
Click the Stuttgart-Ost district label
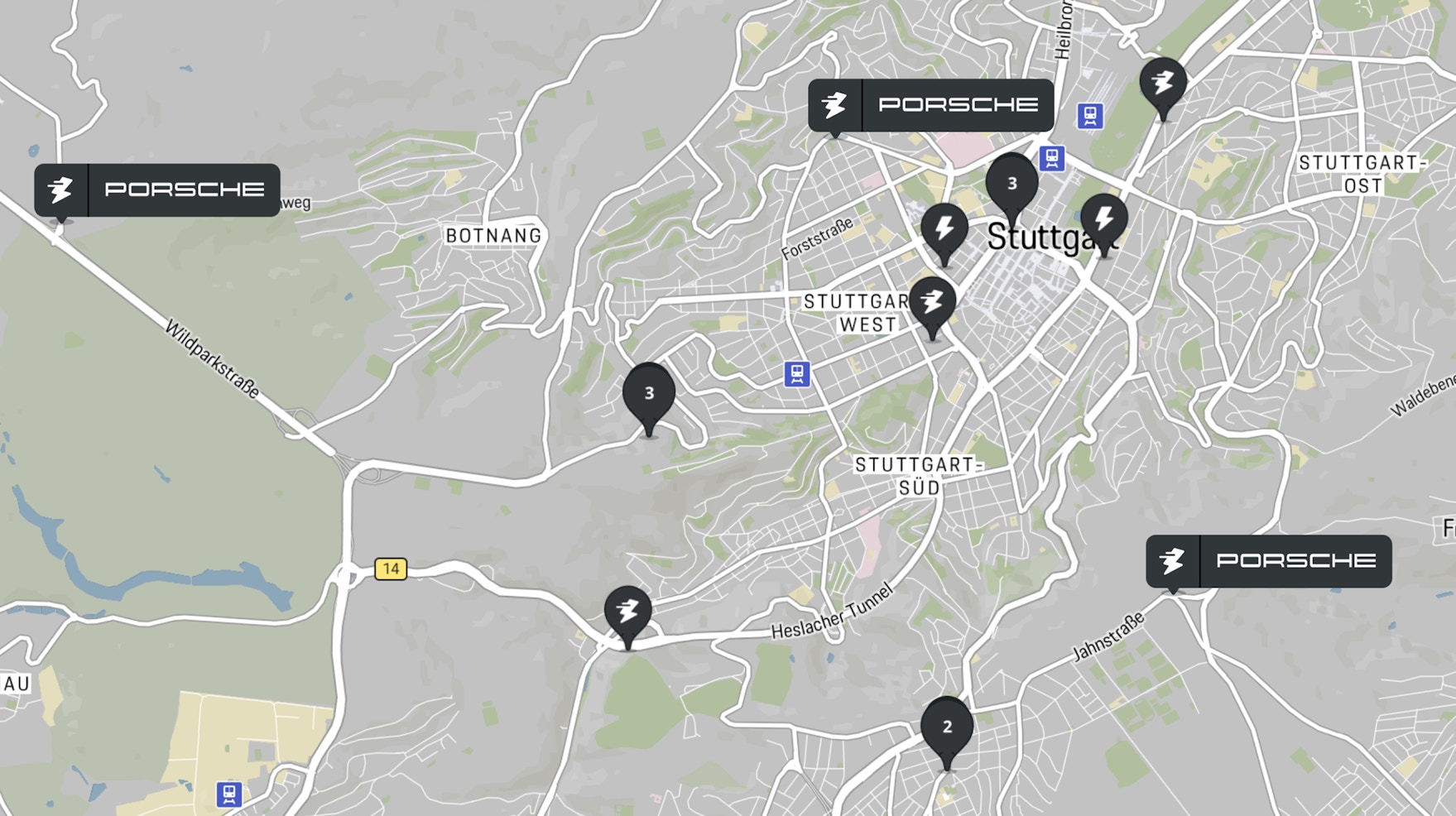coord(1362,175)
